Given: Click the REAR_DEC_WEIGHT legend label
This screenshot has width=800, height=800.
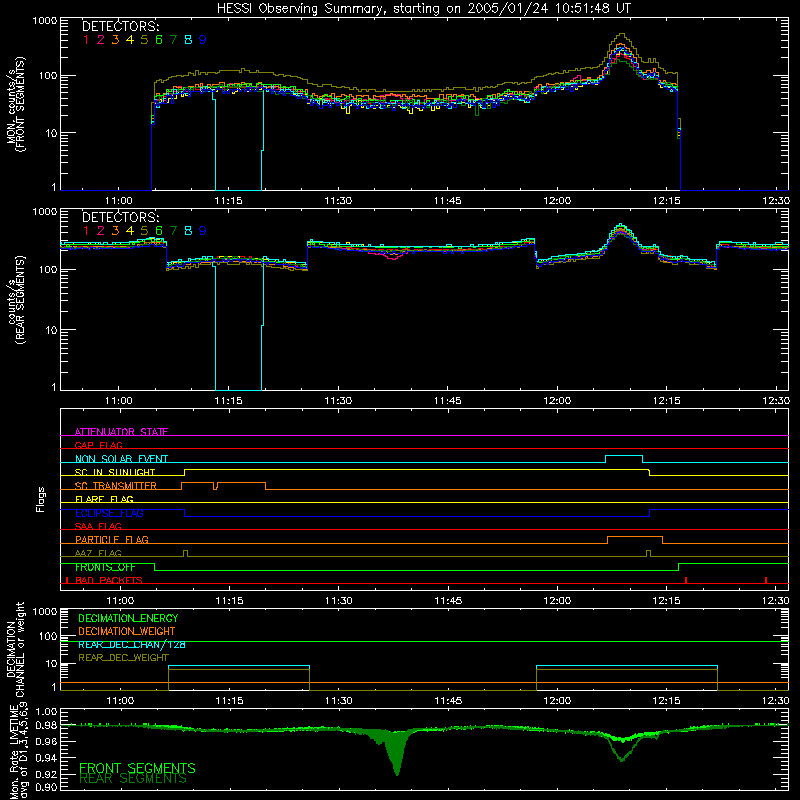Looking at the screenshot, I should 123,658.
